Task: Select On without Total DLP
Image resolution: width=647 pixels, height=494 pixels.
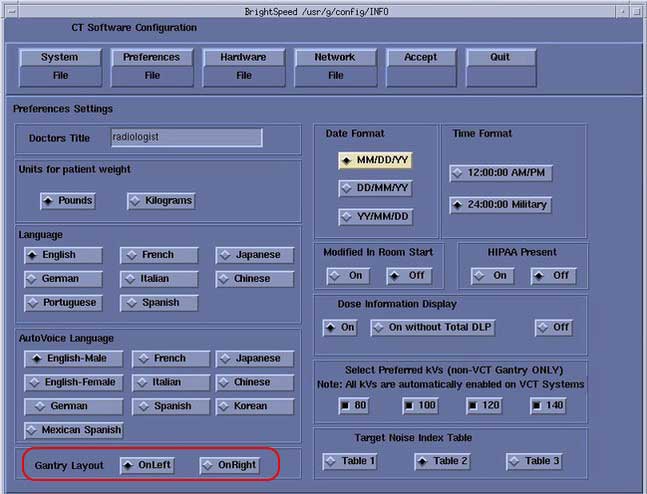Action: tap(433, 327)
